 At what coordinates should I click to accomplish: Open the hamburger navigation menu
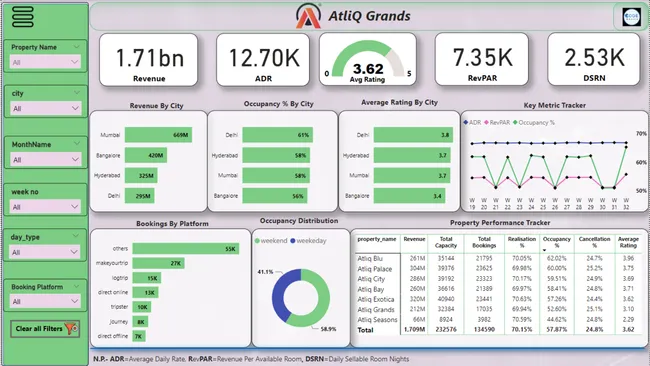point(23,17)
